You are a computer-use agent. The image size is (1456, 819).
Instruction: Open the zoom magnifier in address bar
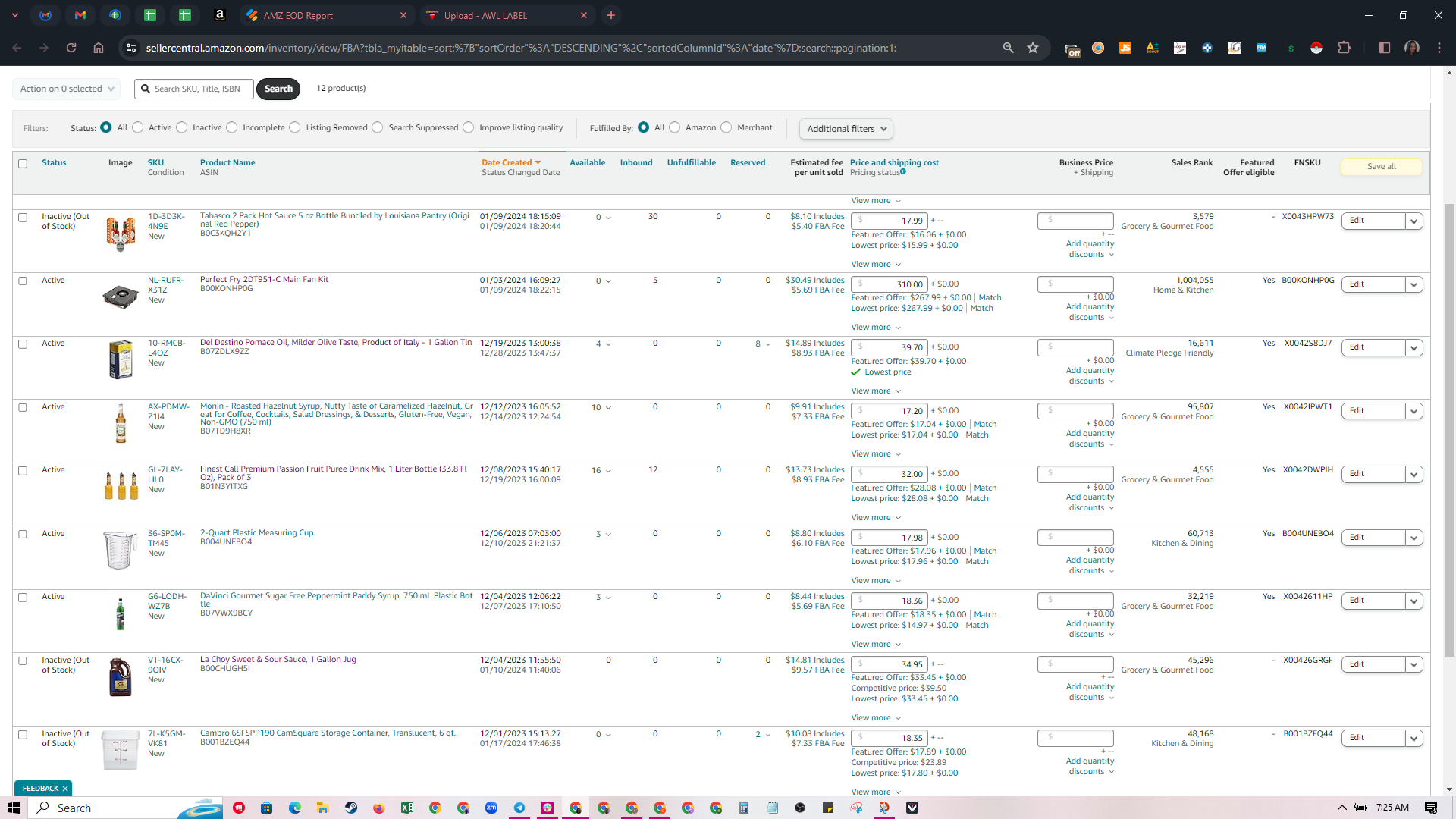[1008, 48]
